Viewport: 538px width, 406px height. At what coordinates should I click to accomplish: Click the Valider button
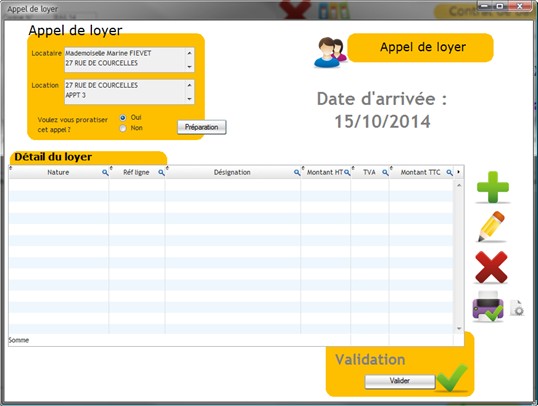click(400, 381)
